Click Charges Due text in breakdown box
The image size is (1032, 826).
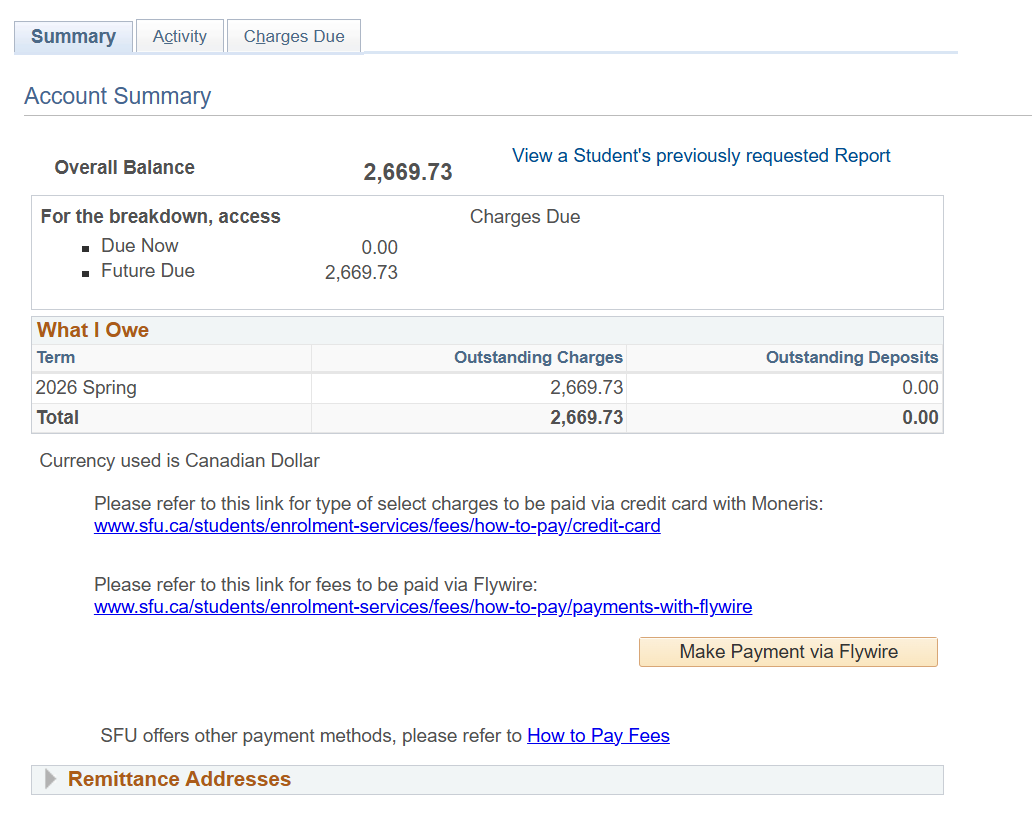524,217
